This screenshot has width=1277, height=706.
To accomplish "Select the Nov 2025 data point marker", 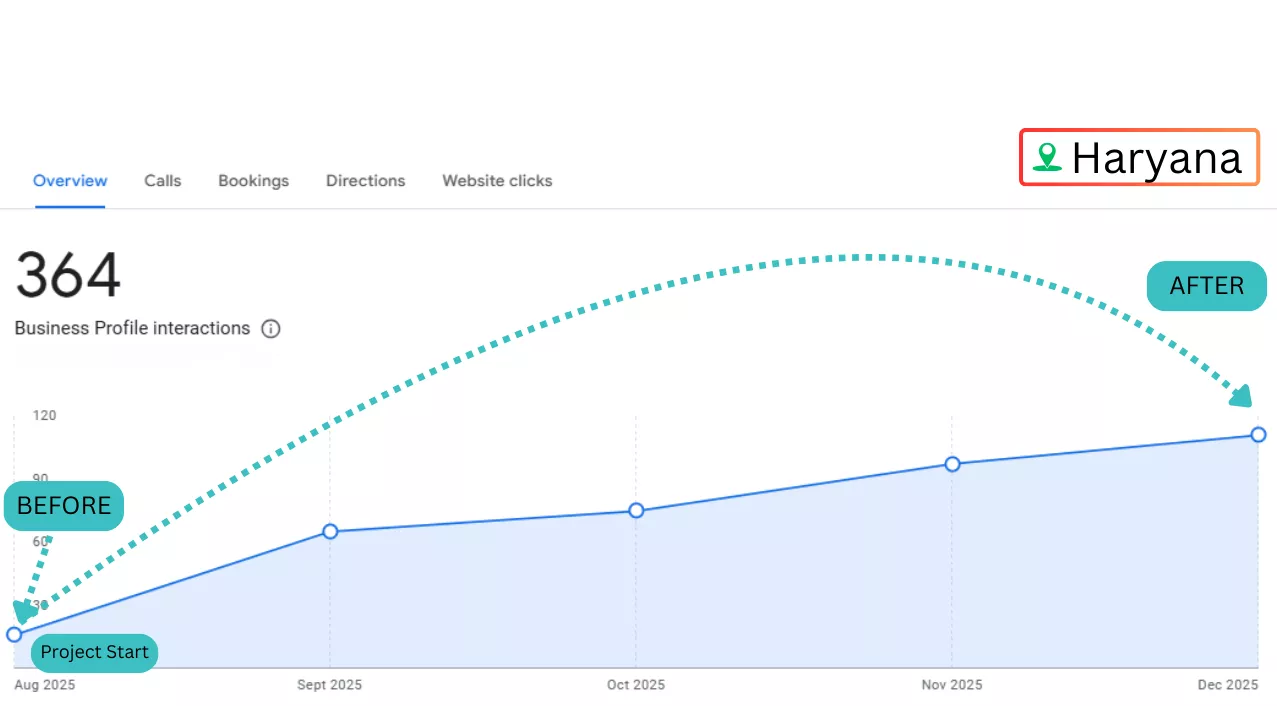I will pos(952,464).
